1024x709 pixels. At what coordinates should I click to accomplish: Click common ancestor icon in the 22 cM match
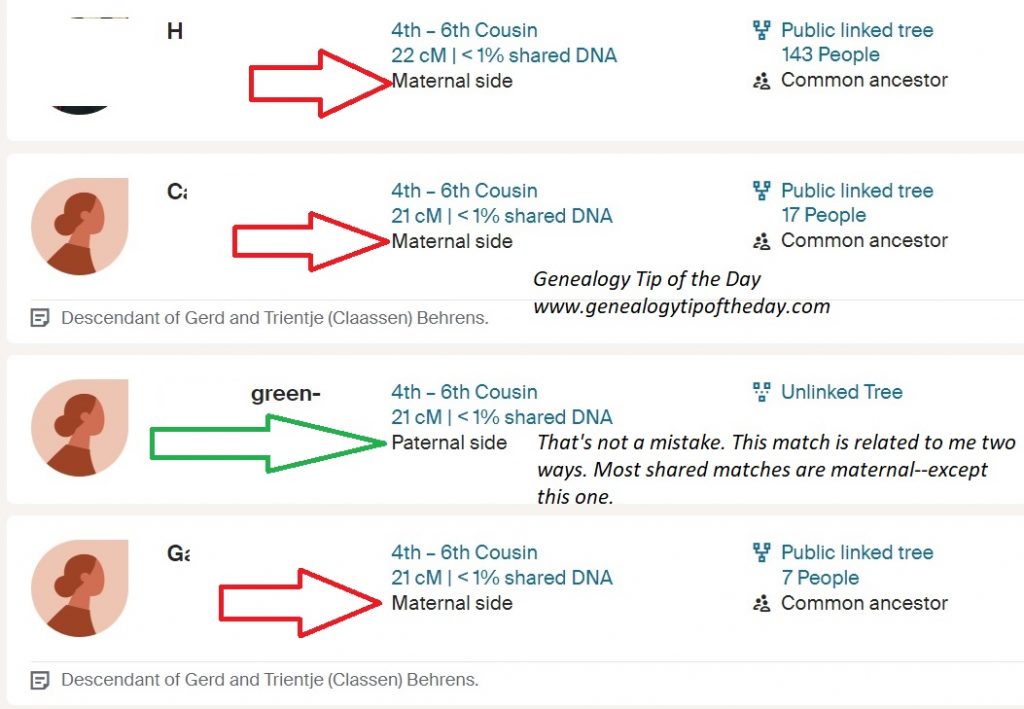pos(762,81)
